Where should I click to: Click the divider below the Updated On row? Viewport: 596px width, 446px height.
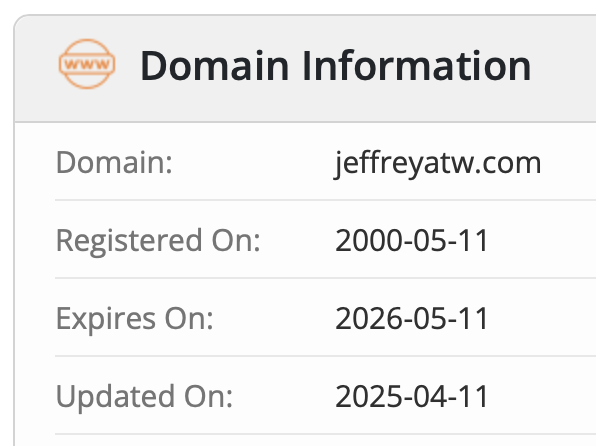click(x=325, y=434)
